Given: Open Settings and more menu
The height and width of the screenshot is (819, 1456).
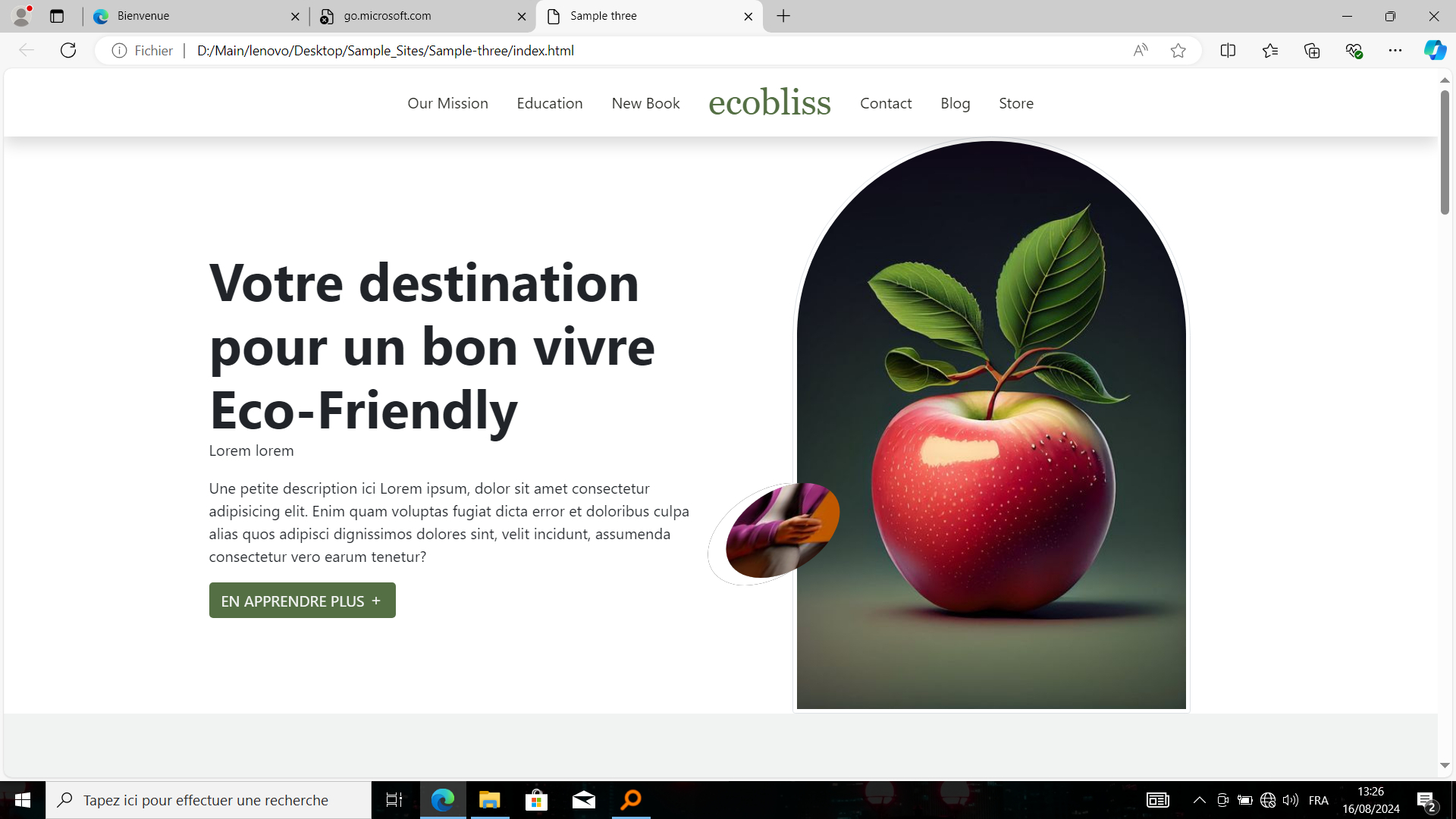Looking at the screenshot, I should [x=1395, y=50].
